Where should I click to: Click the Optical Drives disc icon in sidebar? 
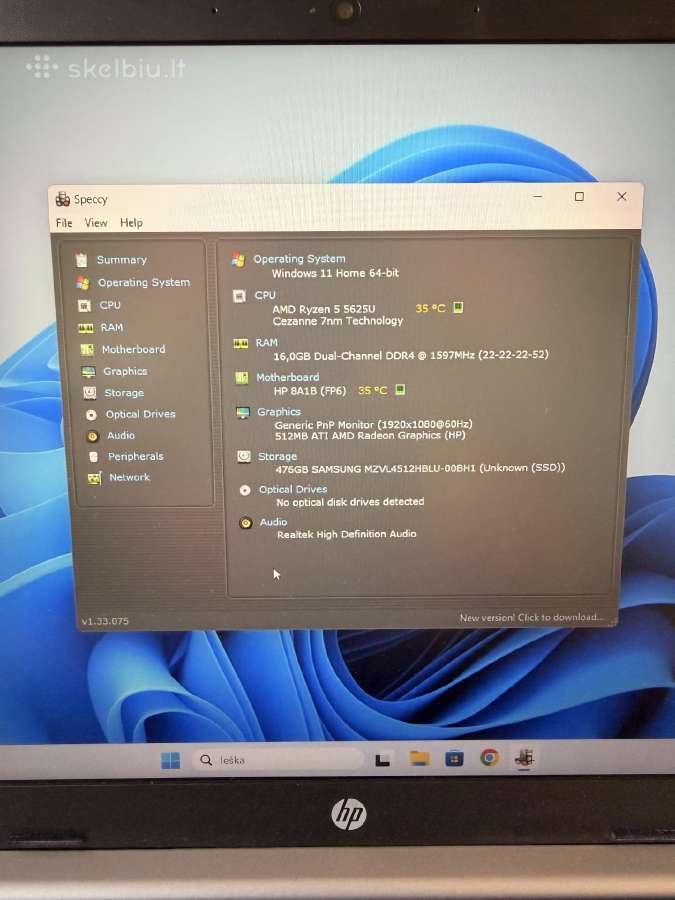coord(91,414)
